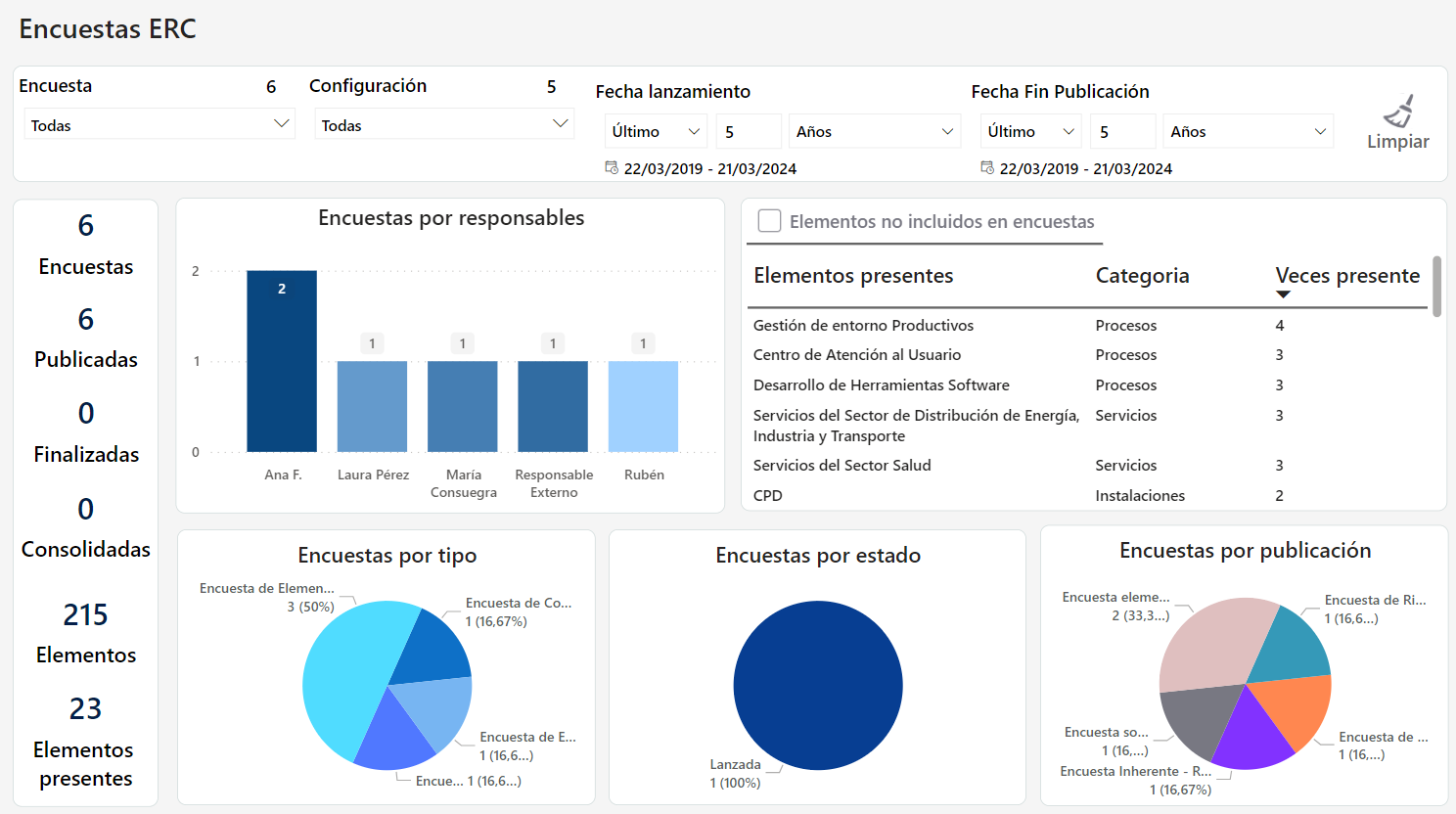Screen dimensions: 1456x814
Task: Open the Encuesta 'Todas' dropdown
Action: point(159,124)
